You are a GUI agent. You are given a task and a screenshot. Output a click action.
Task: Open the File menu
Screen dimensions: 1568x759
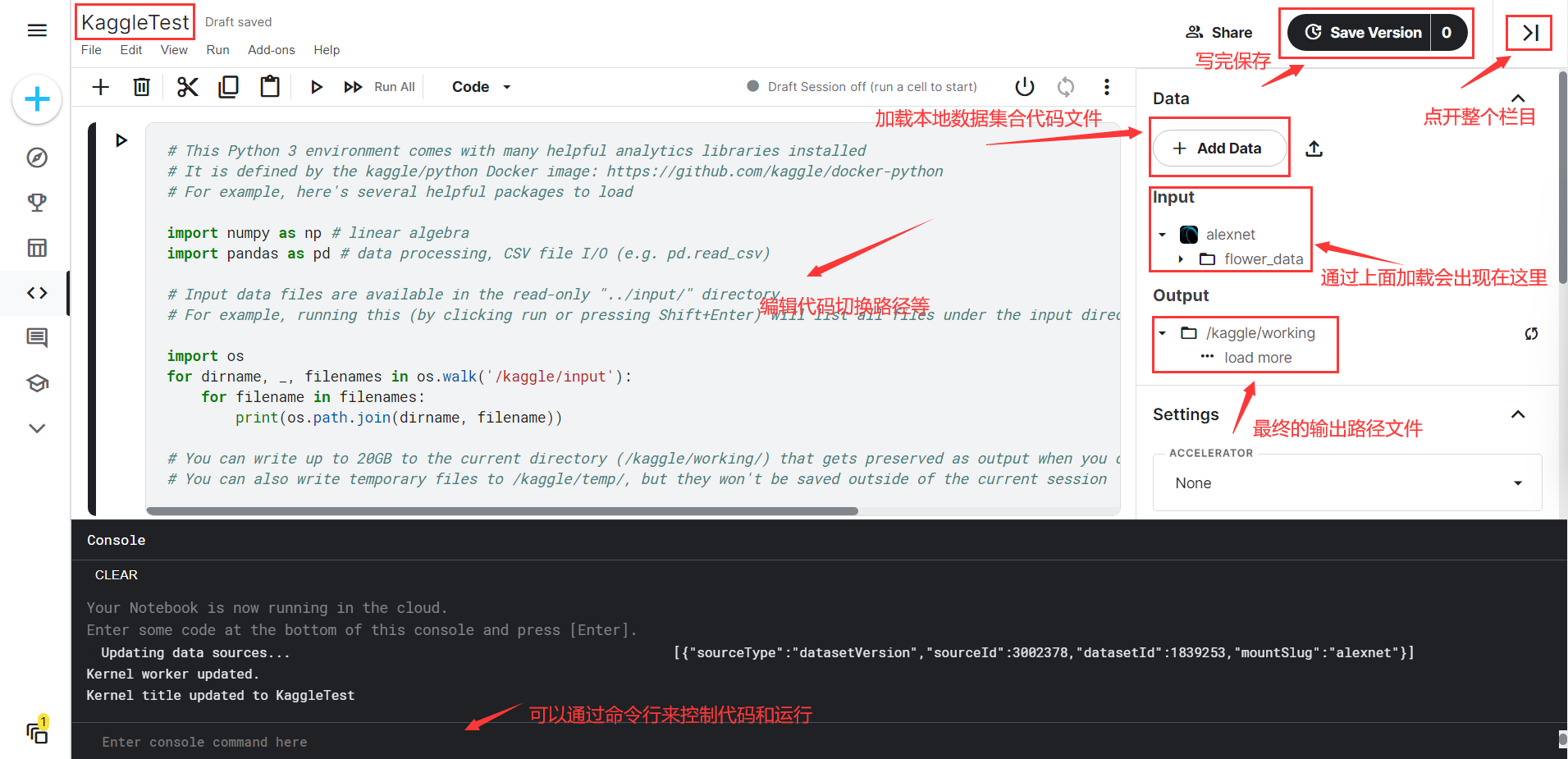[91, 50]
